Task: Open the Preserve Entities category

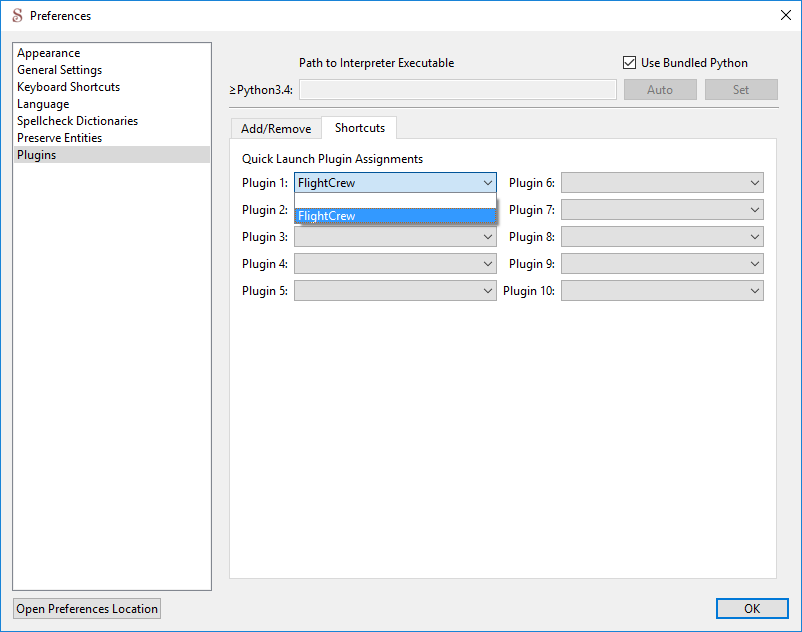Action: (59, 138)
